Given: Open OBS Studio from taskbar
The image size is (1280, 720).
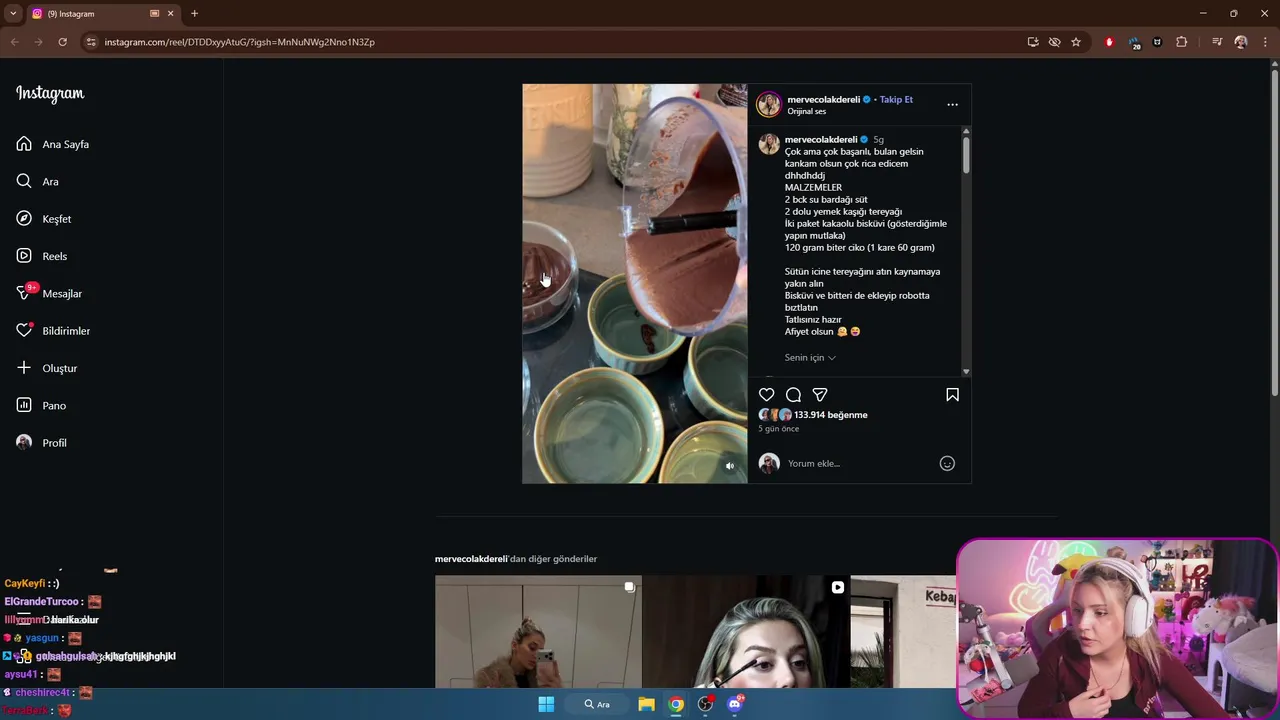Looking at the screenshot, I should tap(706, 704).
